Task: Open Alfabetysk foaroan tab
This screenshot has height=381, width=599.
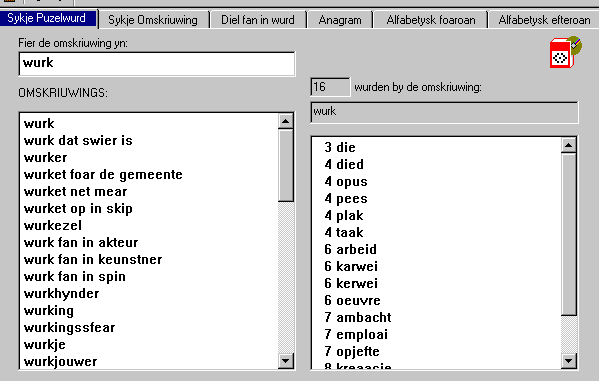Action: (x=431, y=20)
